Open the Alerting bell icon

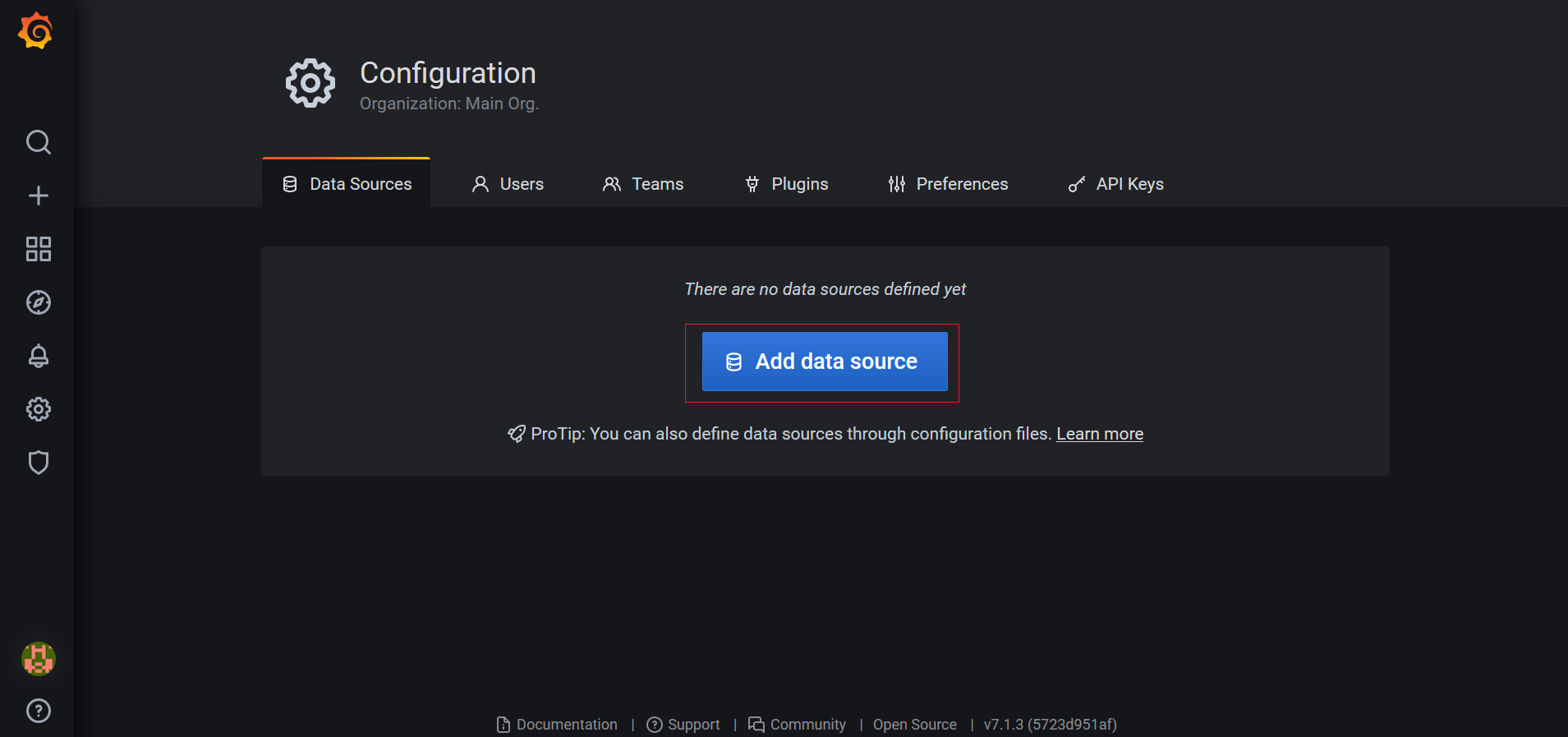tap(38, 356)
